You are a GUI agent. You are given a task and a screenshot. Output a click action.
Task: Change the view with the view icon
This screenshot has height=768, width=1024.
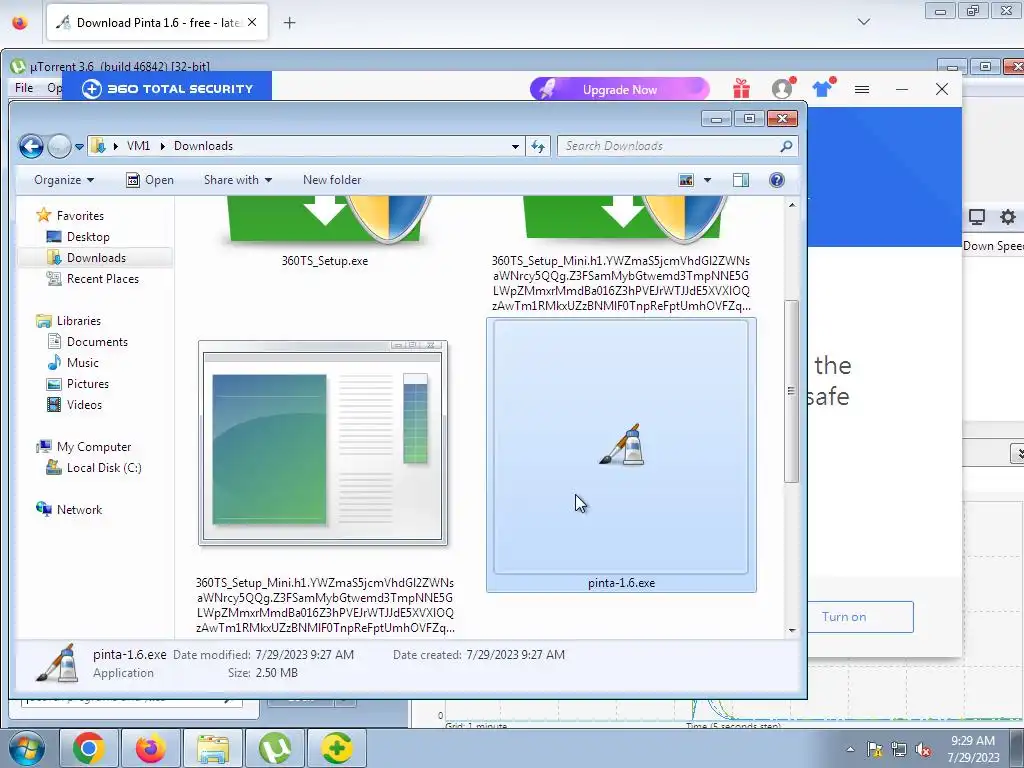tap(686, 180)
